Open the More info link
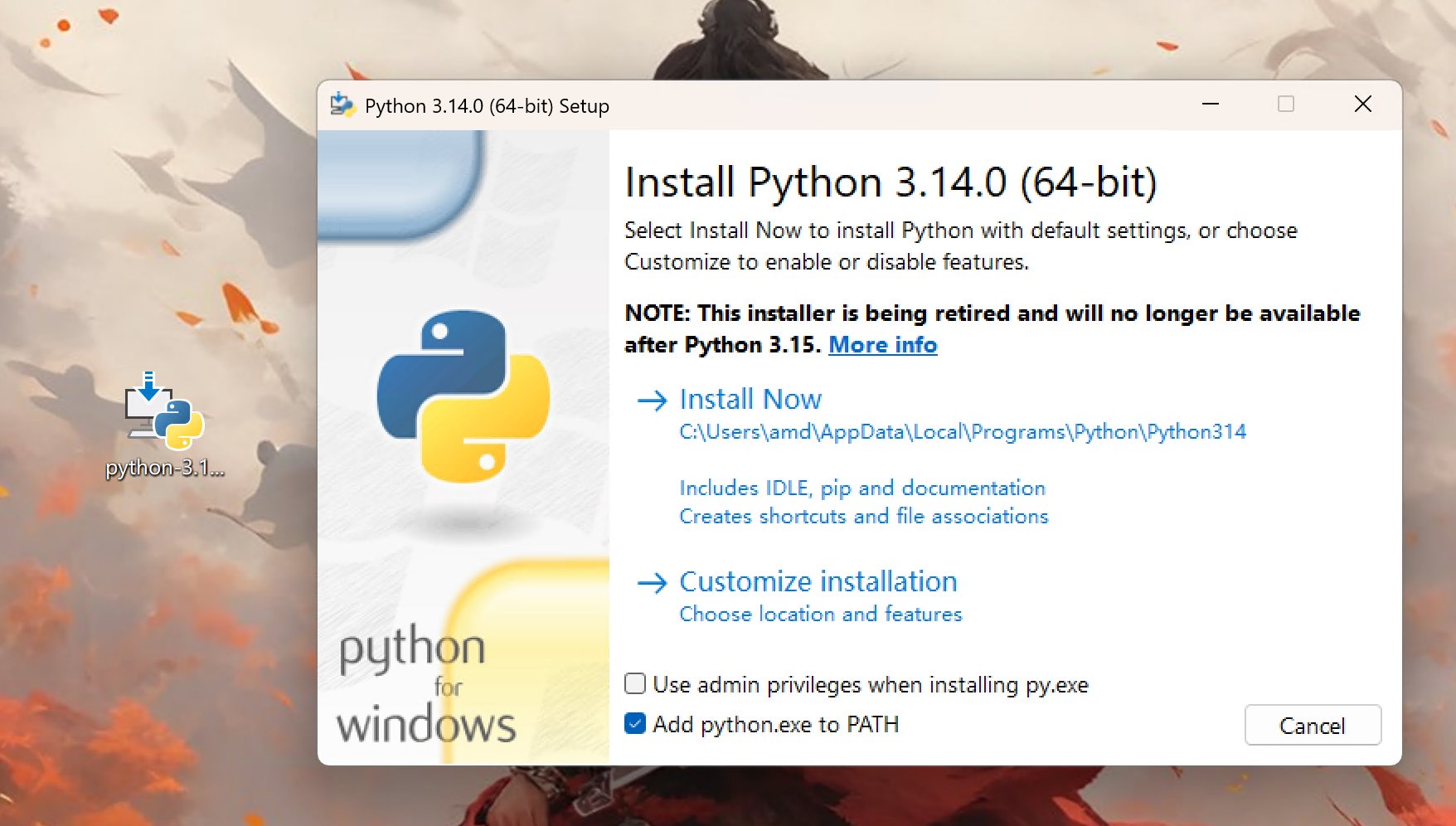Screen dimensions: 1456x826 882,345
